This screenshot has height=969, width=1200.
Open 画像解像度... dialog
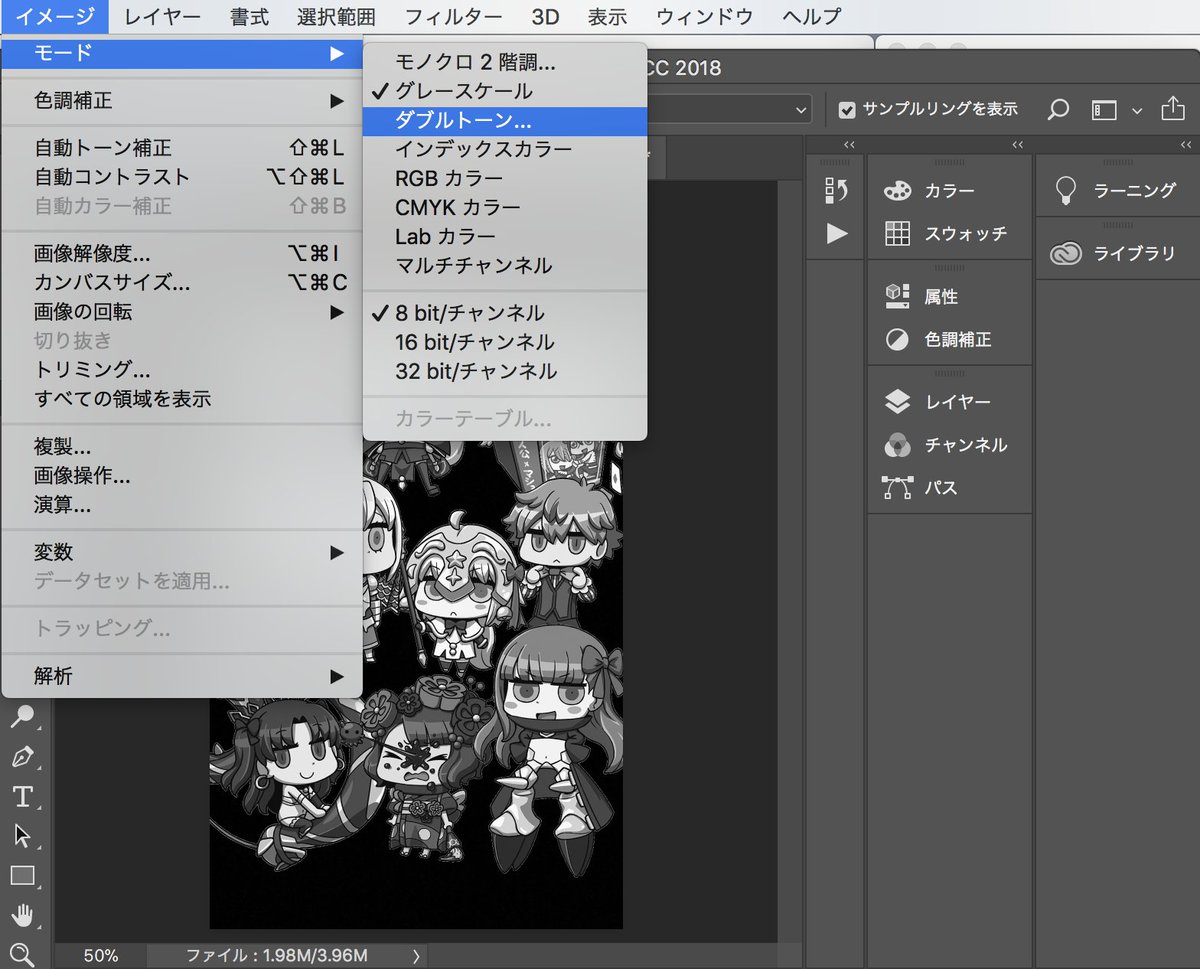pyautogui.click(x=182, y=254)
